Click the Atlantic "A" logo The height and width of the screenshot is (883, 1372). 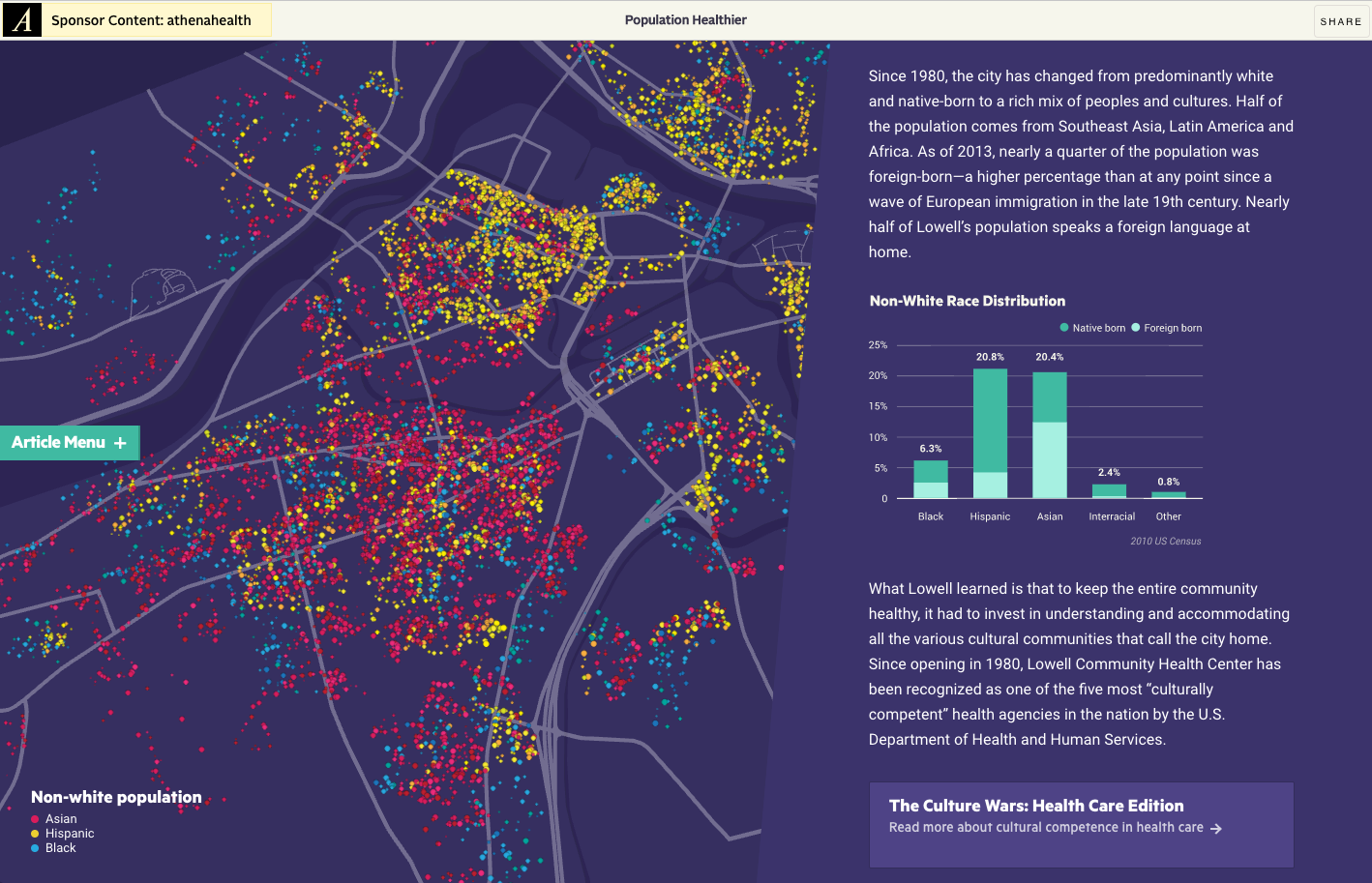point(21,20)
